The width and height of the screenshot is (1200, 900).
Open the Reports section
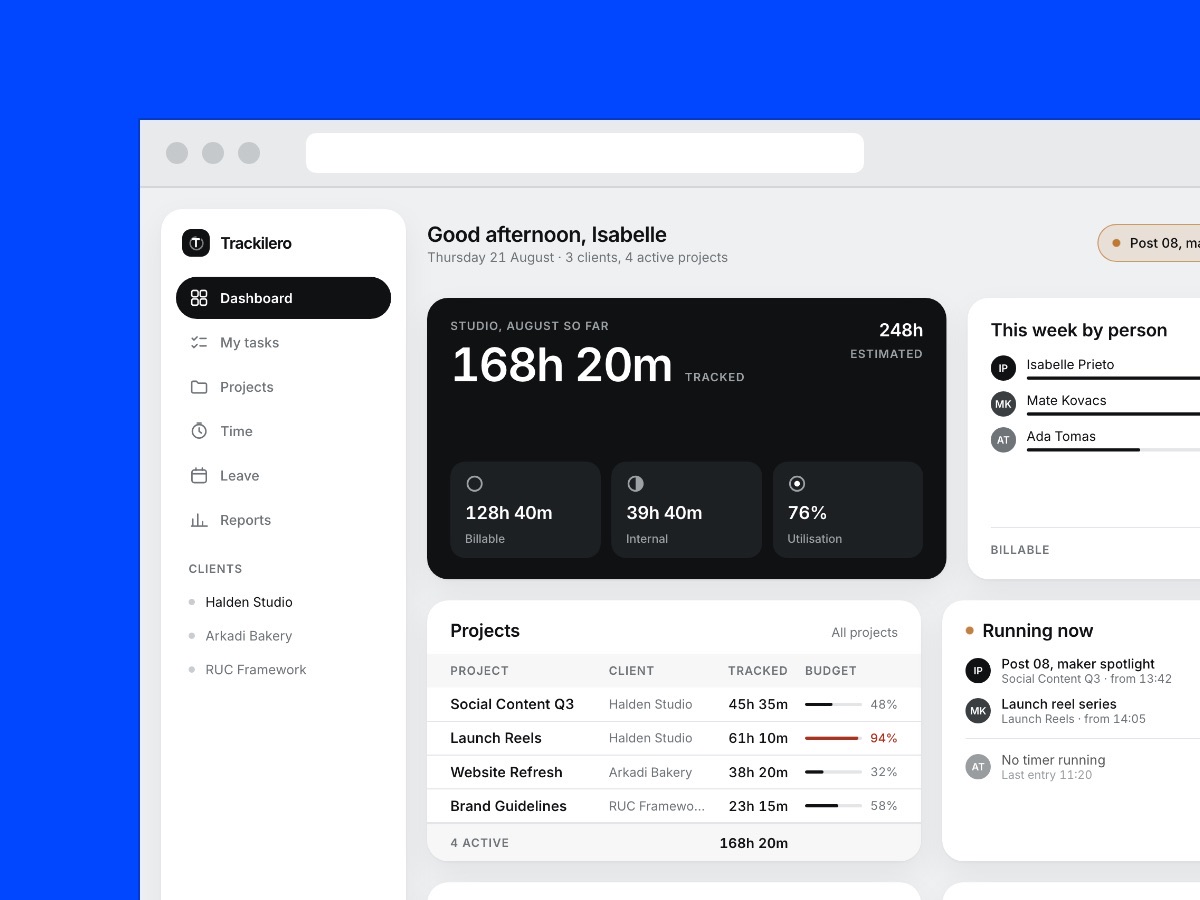pos(283,520)
